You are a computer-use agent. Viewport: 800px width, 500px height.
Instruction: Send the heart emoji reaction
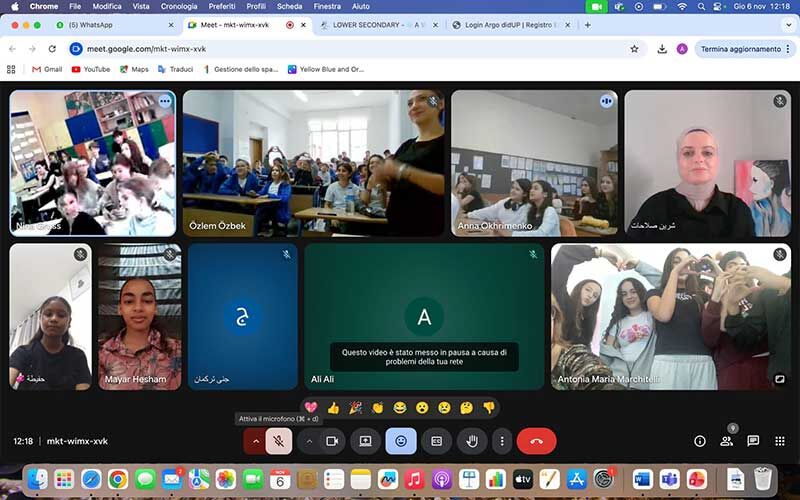(x=311, y=408)
